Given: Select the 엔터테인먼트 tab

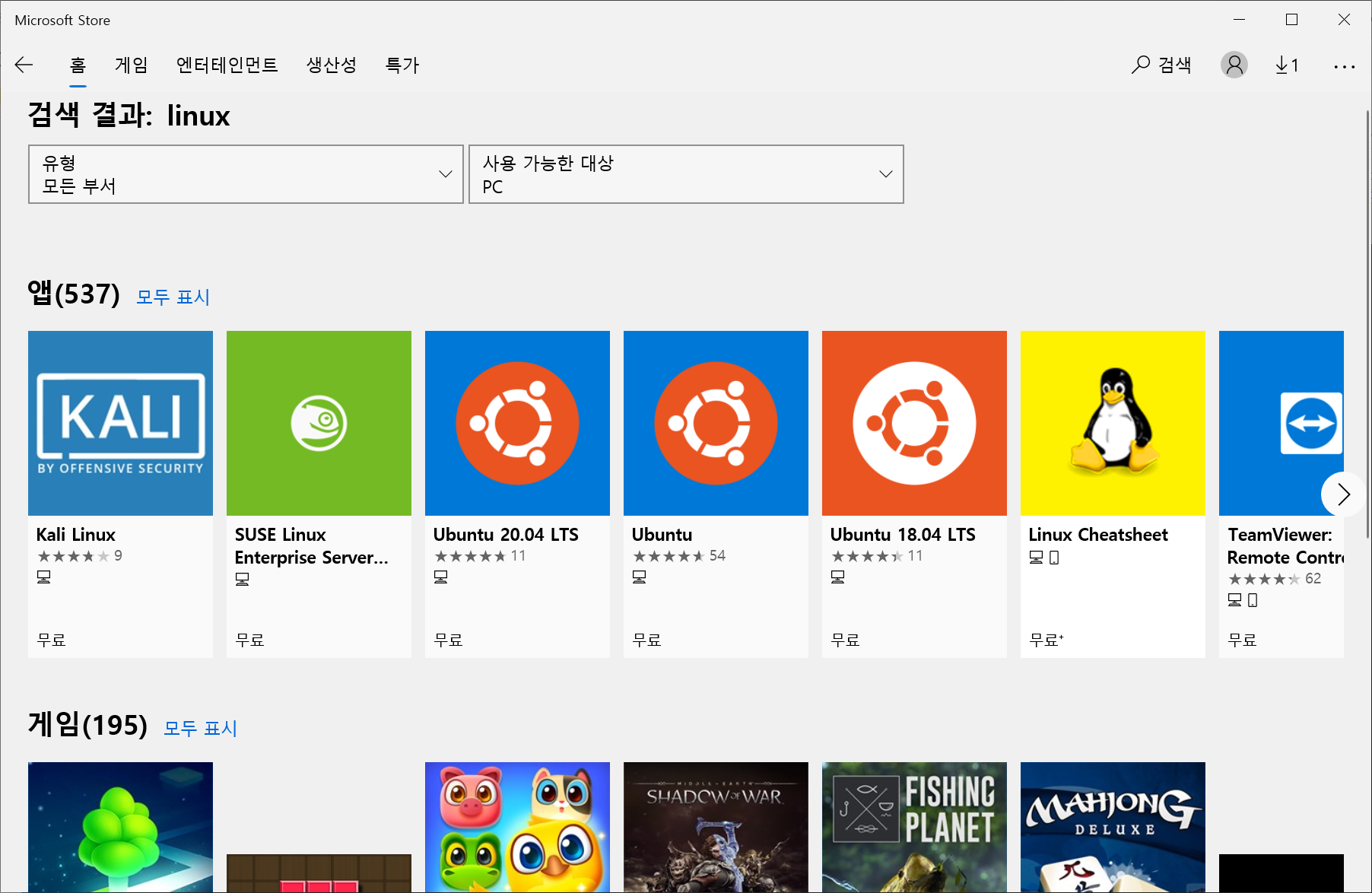Looking at the screenshot, I should (227, 65).
